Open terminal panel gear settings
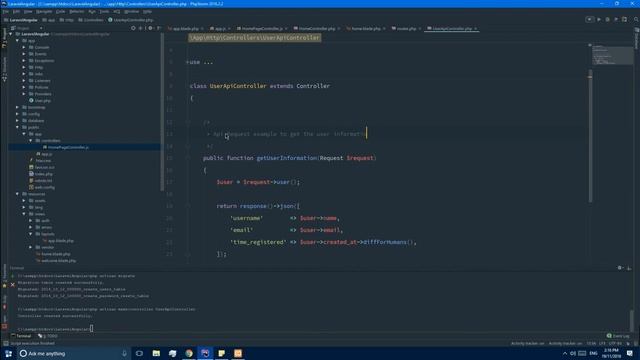 (620, 268)
